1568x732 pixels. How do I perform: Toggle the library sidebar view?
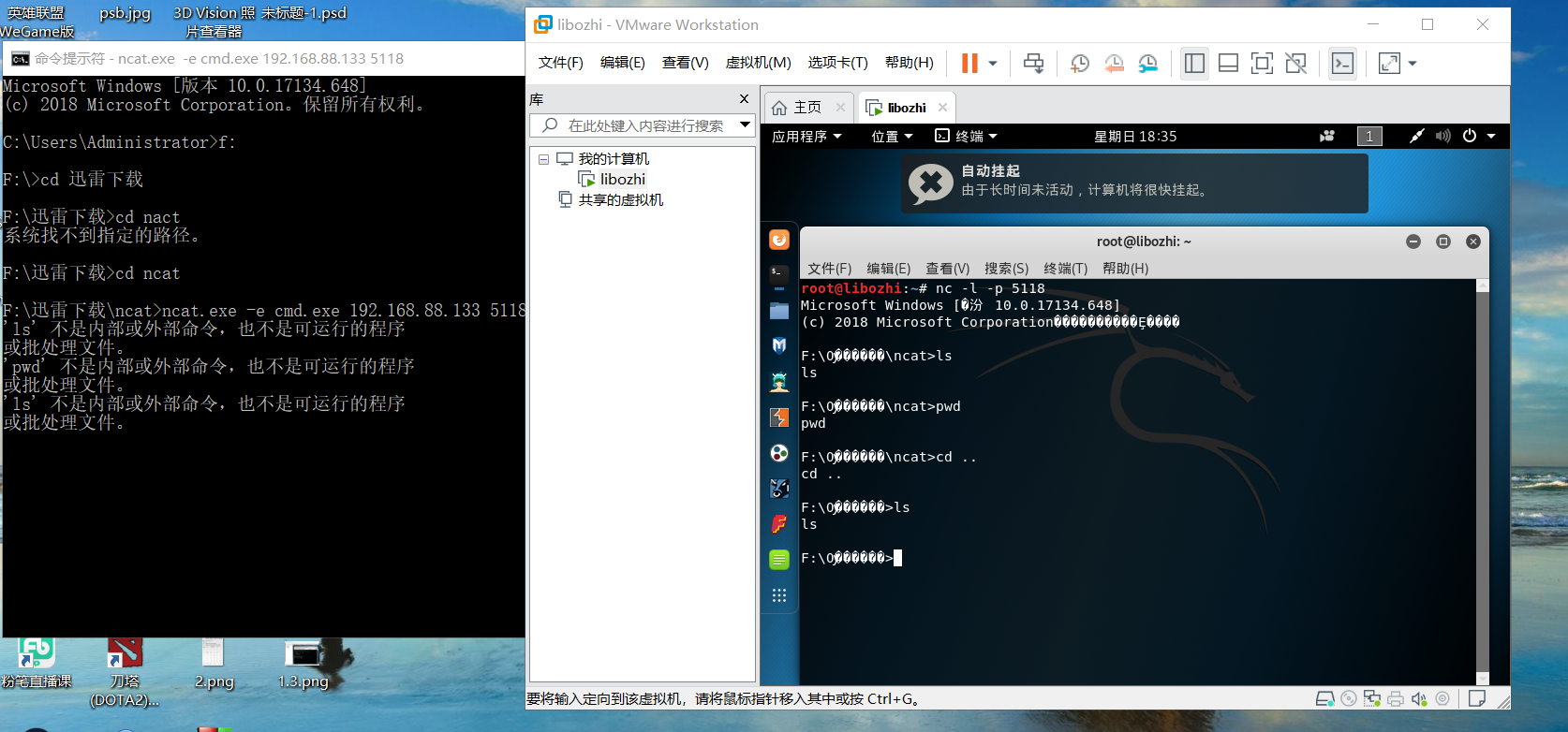pyautogui.click(x=1194, y=64)
